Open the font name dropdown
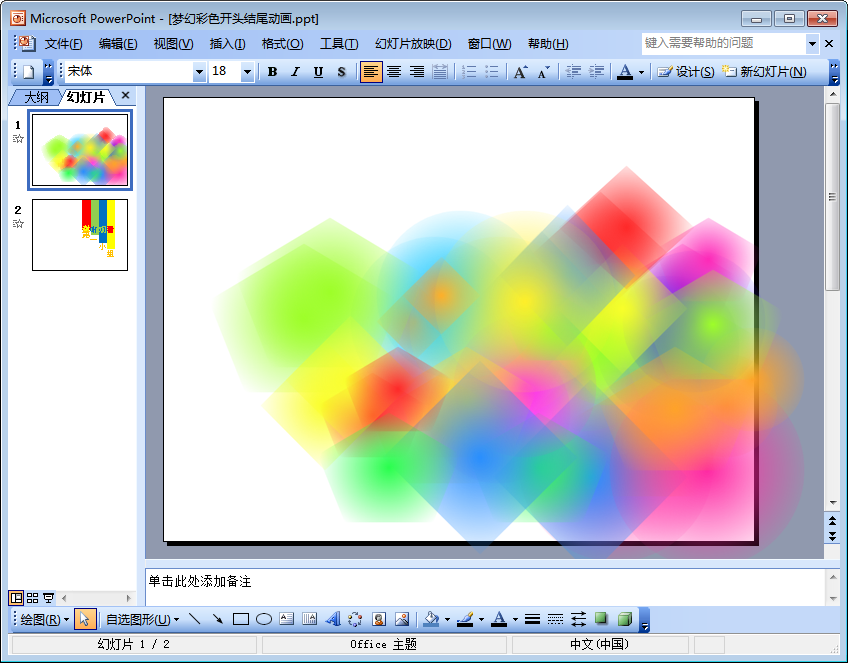This screenshot has height=663, width=848. [x=200, y=71]
